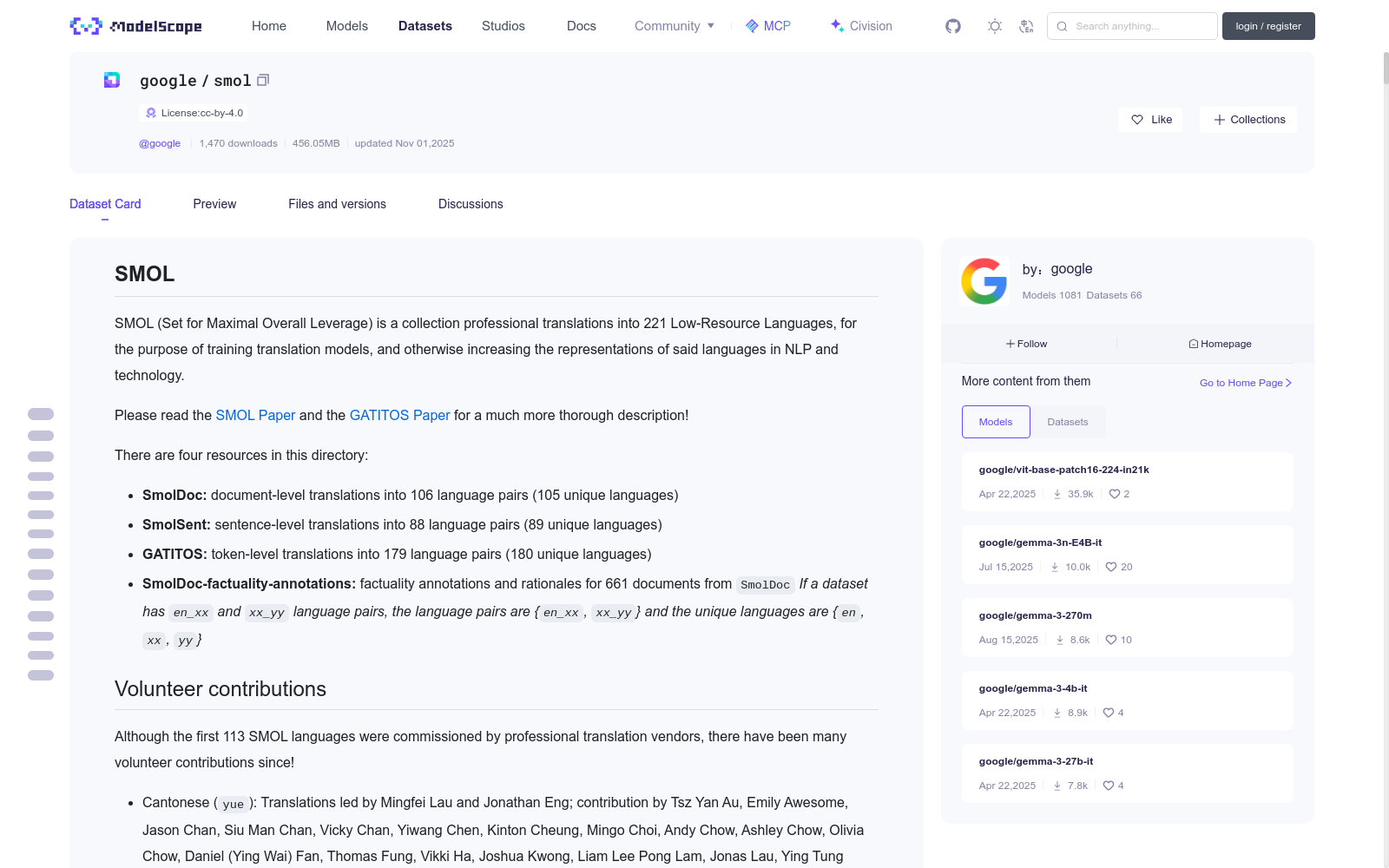Click the login / register button
Image resolution: width=1389 pixels, height=868 pixels.
(x=1268, y=26)
